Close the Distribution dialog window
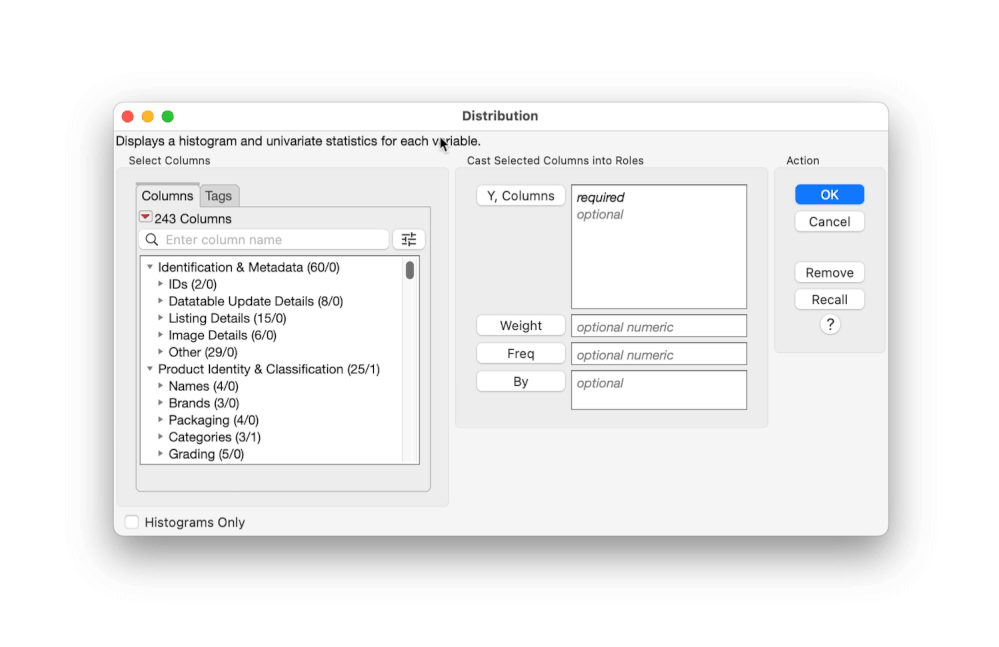Screen dimensions: 999x647 127,116
